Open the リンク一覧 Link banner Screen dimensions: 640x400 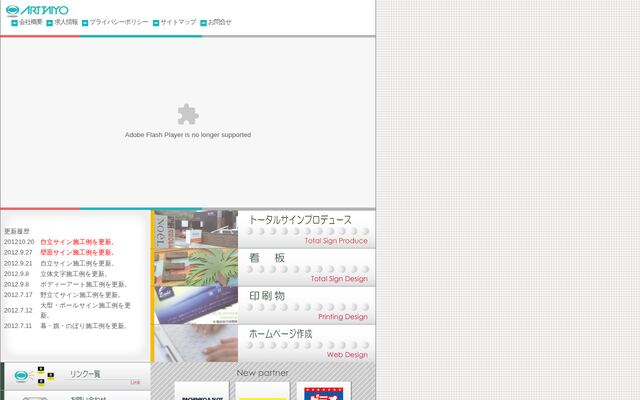click(x=78, y=376)
